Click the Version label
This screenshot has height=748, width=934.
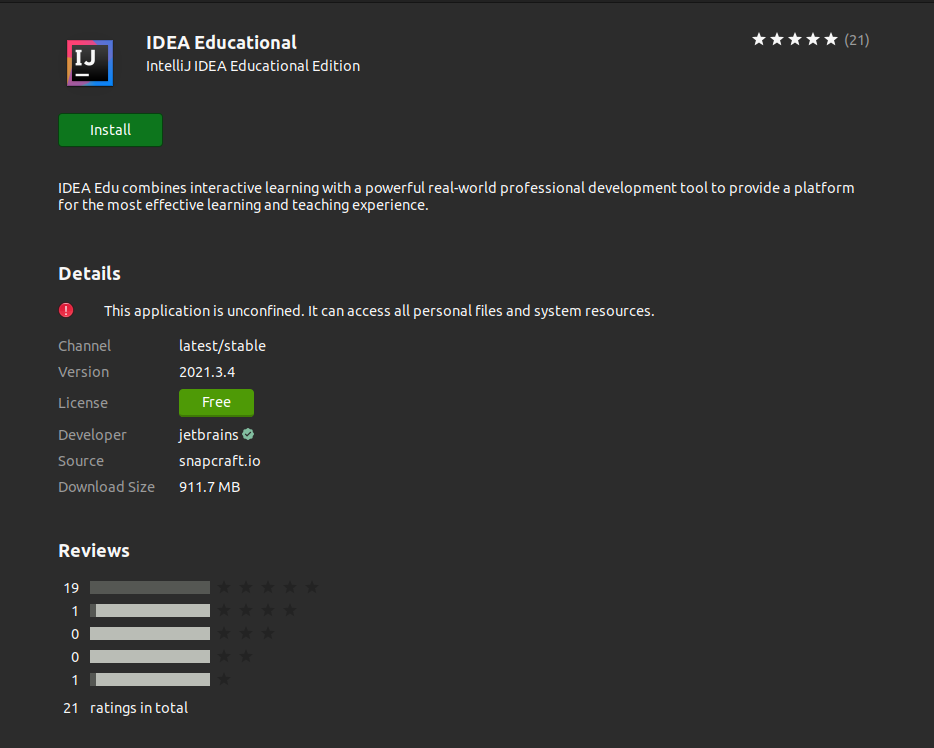coord(83,372)
